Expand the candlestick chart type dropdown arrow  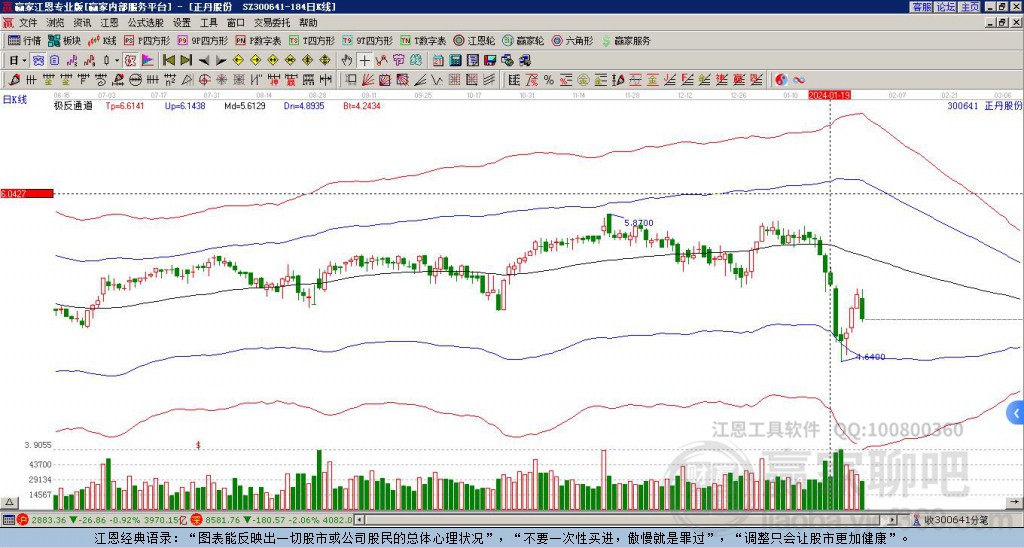pos(117,60)
